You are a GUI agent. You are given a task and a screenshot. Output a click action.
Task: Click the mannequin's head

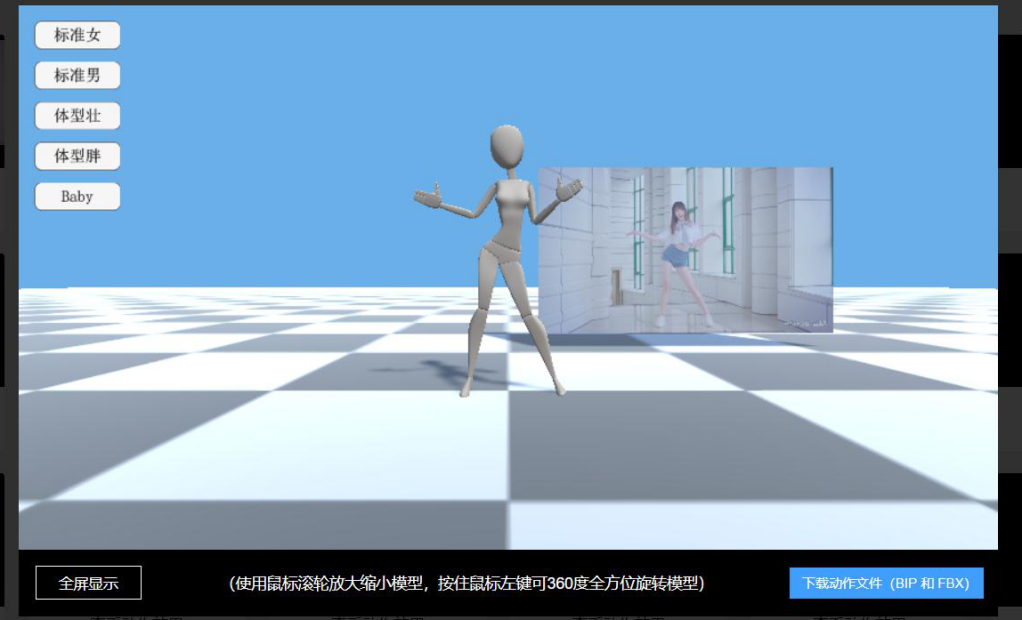[506, 149]
